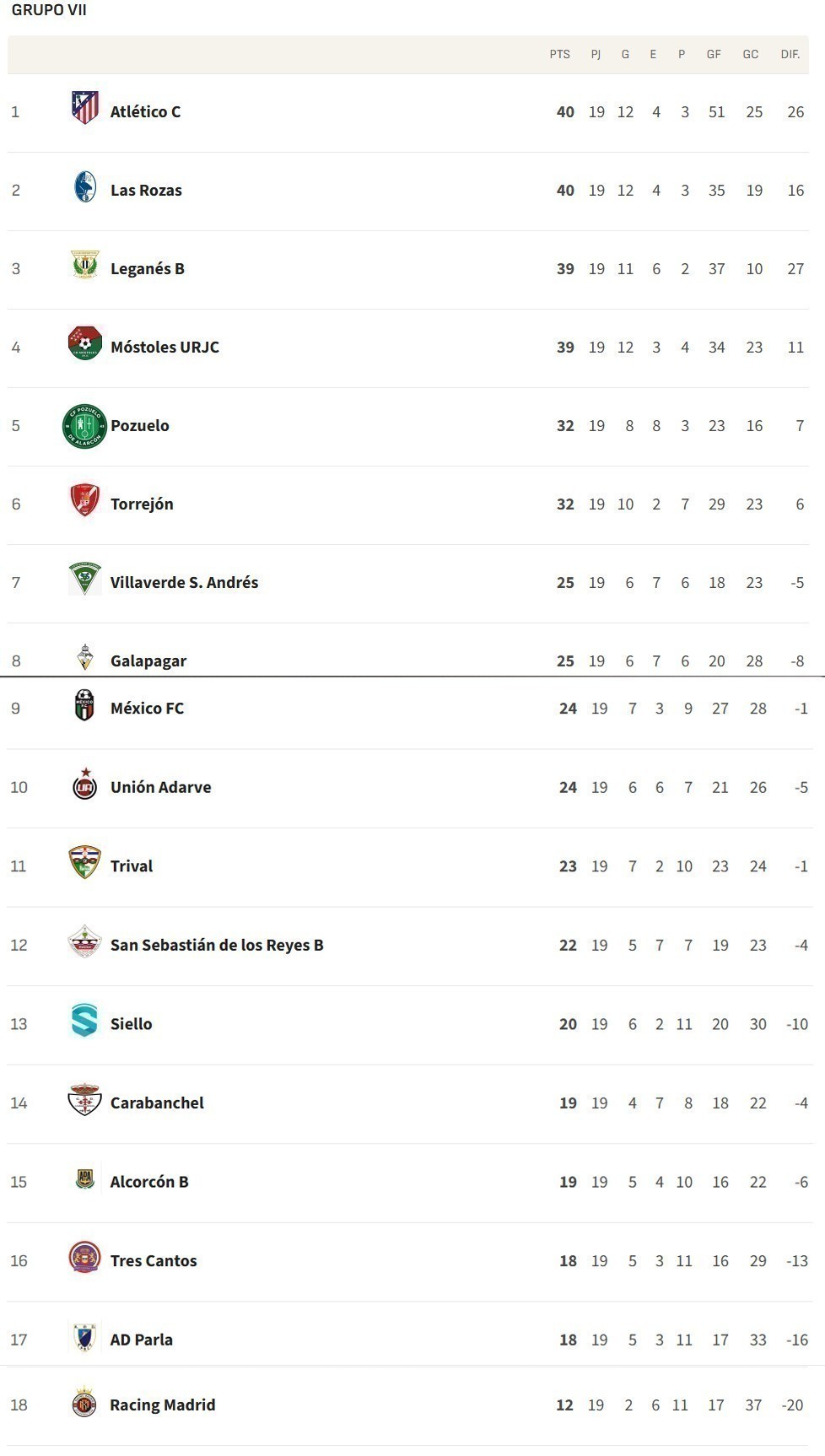Click the Siello blue S logo
825x1456 pixels.
(x=84, y=1021)
